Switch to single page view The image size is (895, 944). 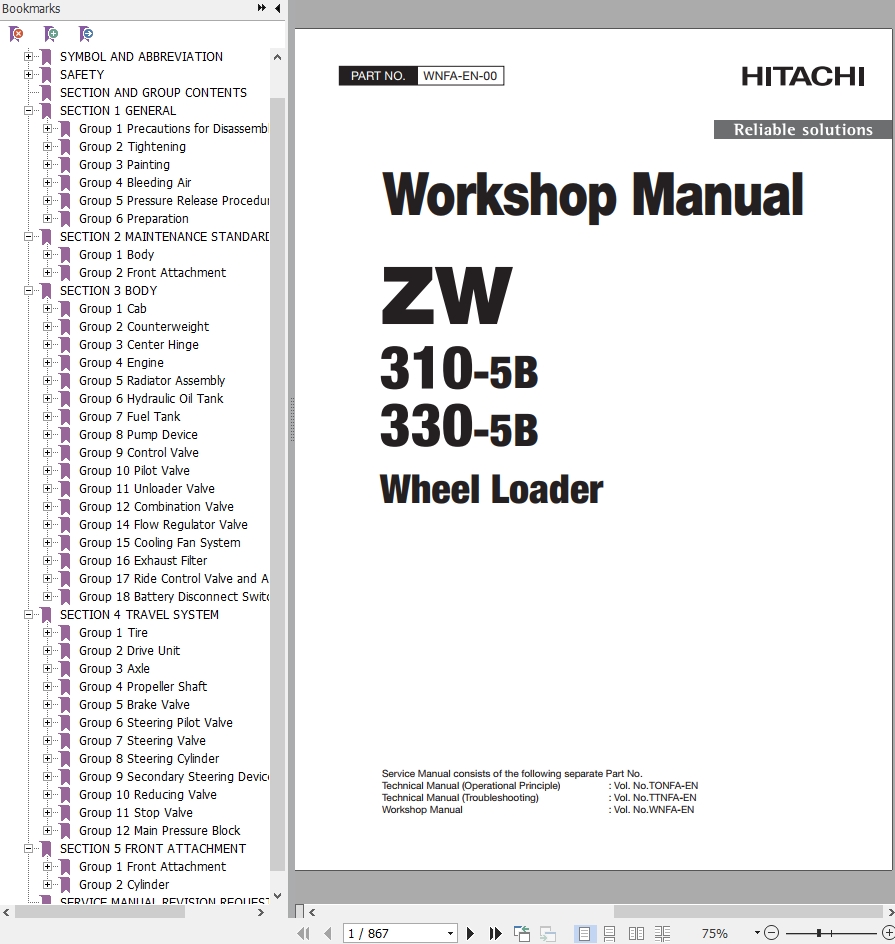point(584,933)
